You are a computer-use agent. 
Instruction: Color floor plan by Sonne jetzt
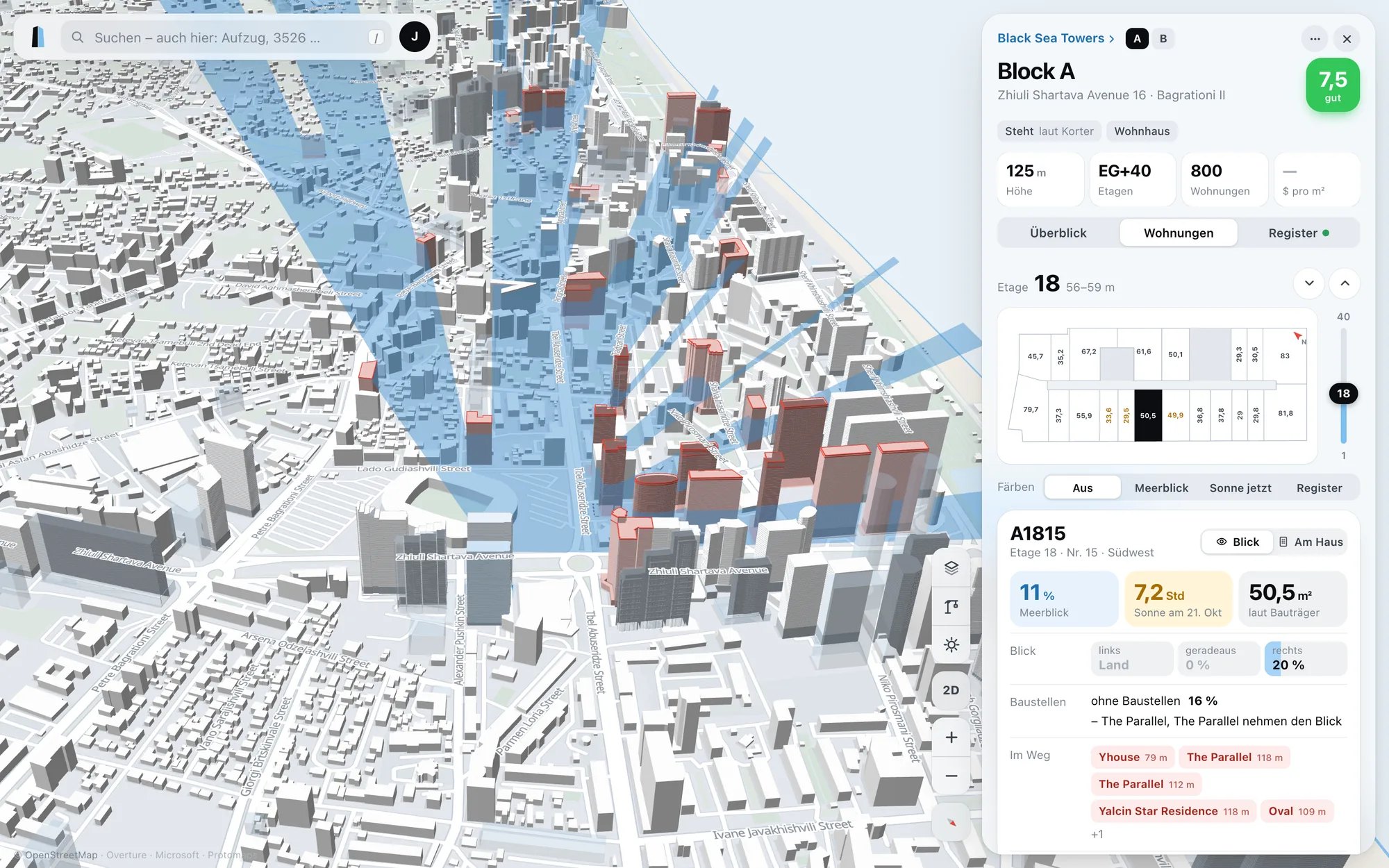pos(1240,487)
